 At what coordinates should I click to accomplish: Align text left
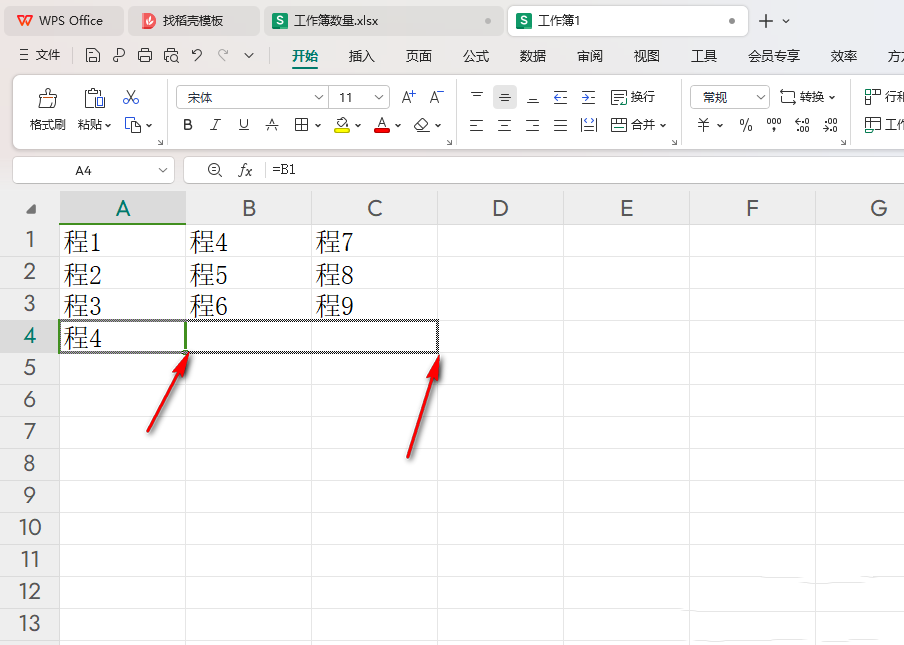click(477, 125)
